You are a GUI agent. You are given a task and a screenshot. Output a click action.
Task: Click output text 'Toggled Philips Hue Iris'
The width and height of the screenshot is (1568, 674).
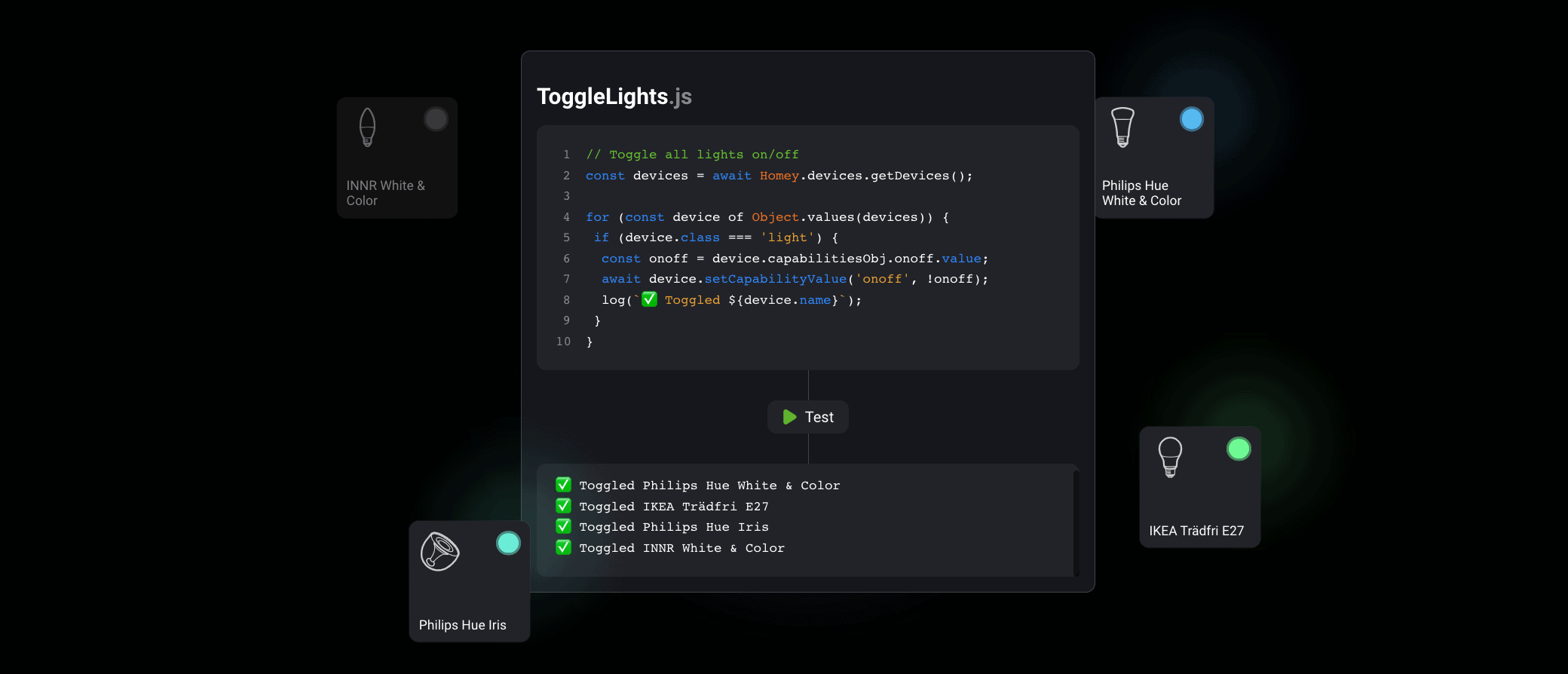point(674,527)
